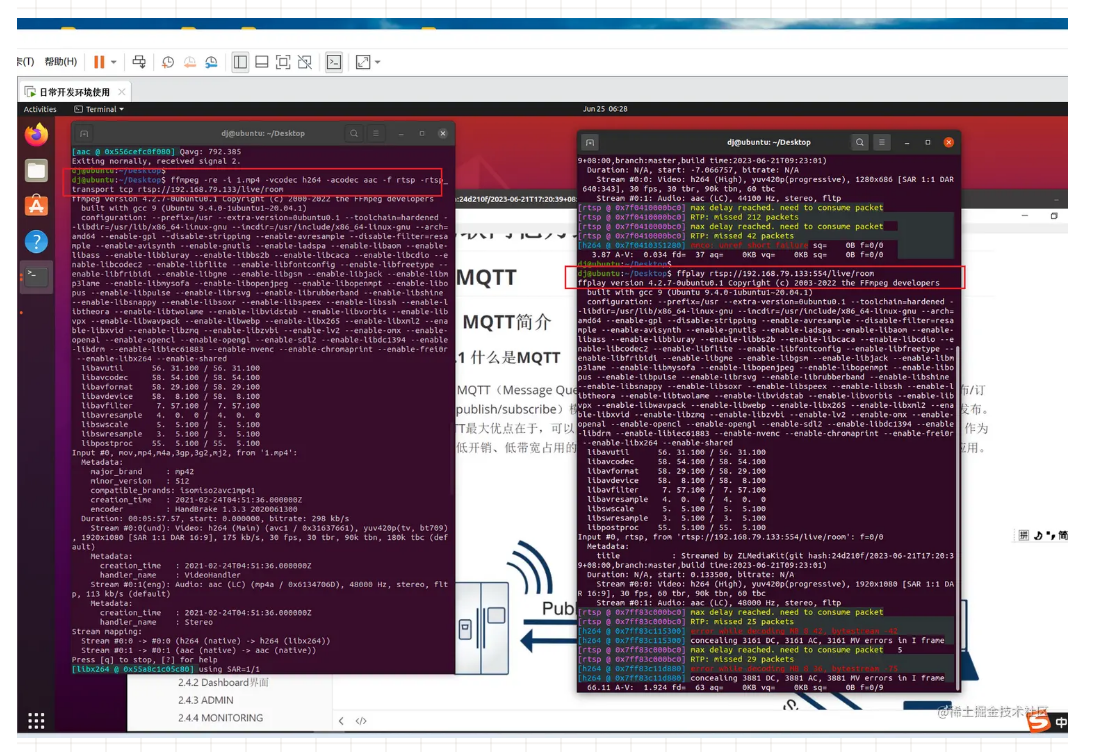Open the display mode dropdown arrow
This screenshot has width=1108, height=752.
tap(378, 62)
